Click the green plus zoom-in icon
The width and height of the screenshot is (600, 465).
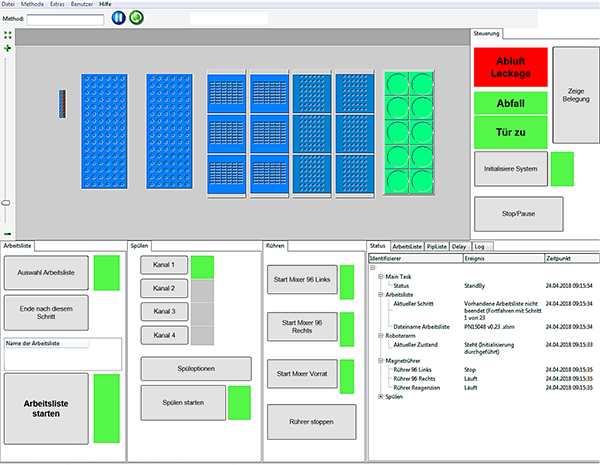[x=8, y=48]
